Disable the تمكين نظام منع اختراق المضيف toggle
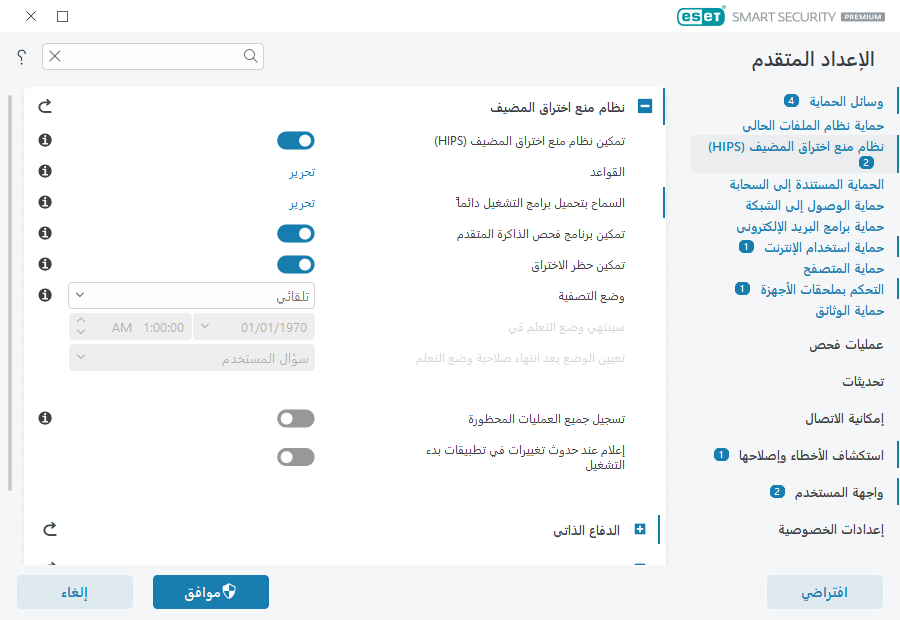Image resolution: width=900 pixels, height=620 pixels. pyautogui.click(x=295, y=141)
